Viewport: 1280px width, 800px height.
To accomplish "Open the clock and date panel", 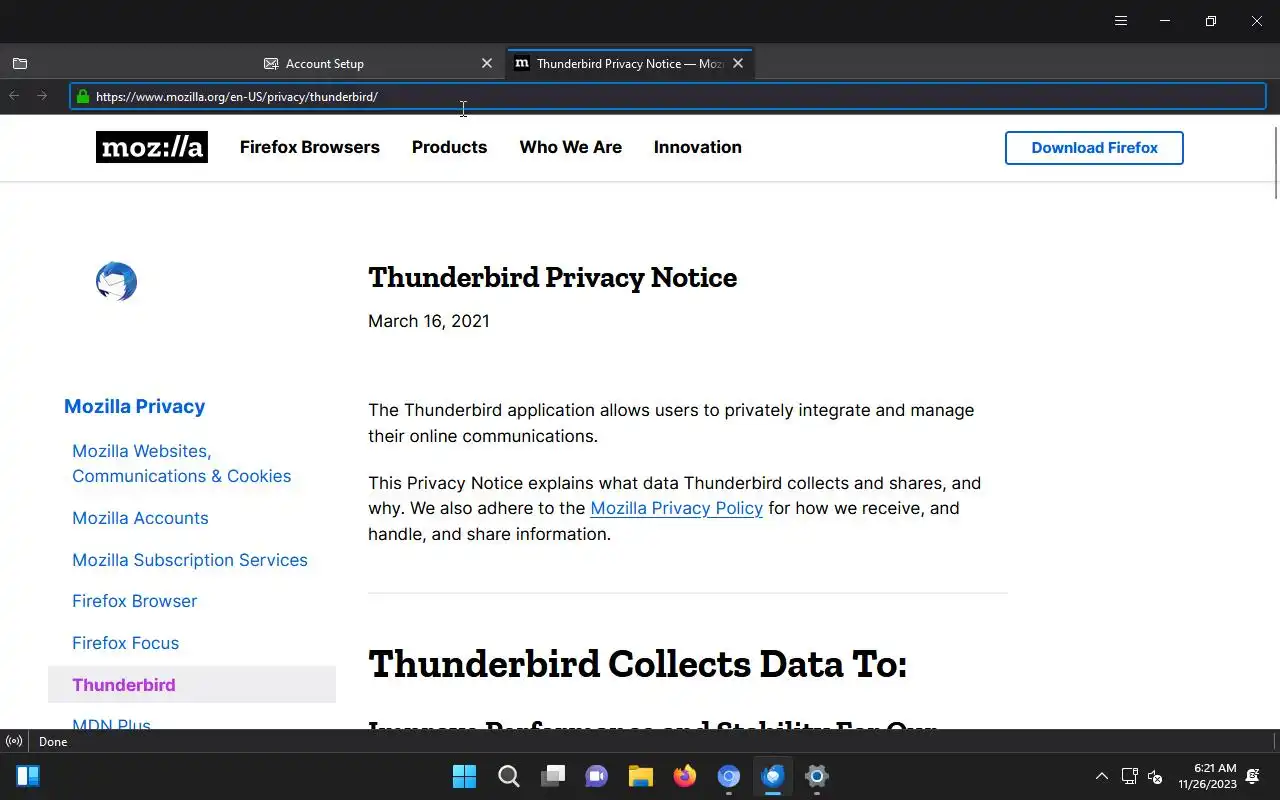I will (1207, 776).
